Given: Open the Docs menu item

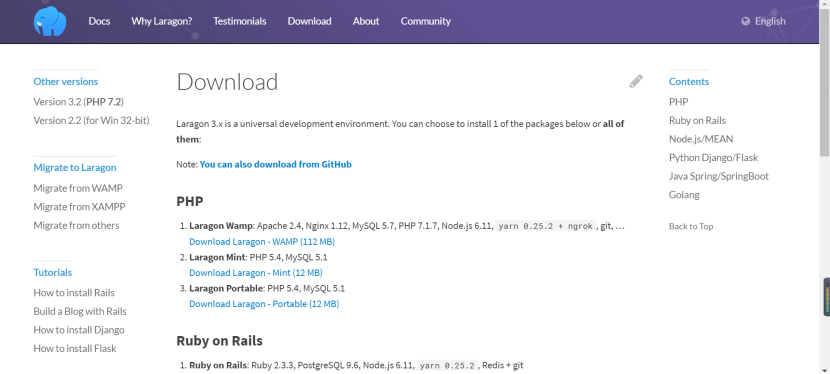Looking at the screenshot, I should 99,21.
